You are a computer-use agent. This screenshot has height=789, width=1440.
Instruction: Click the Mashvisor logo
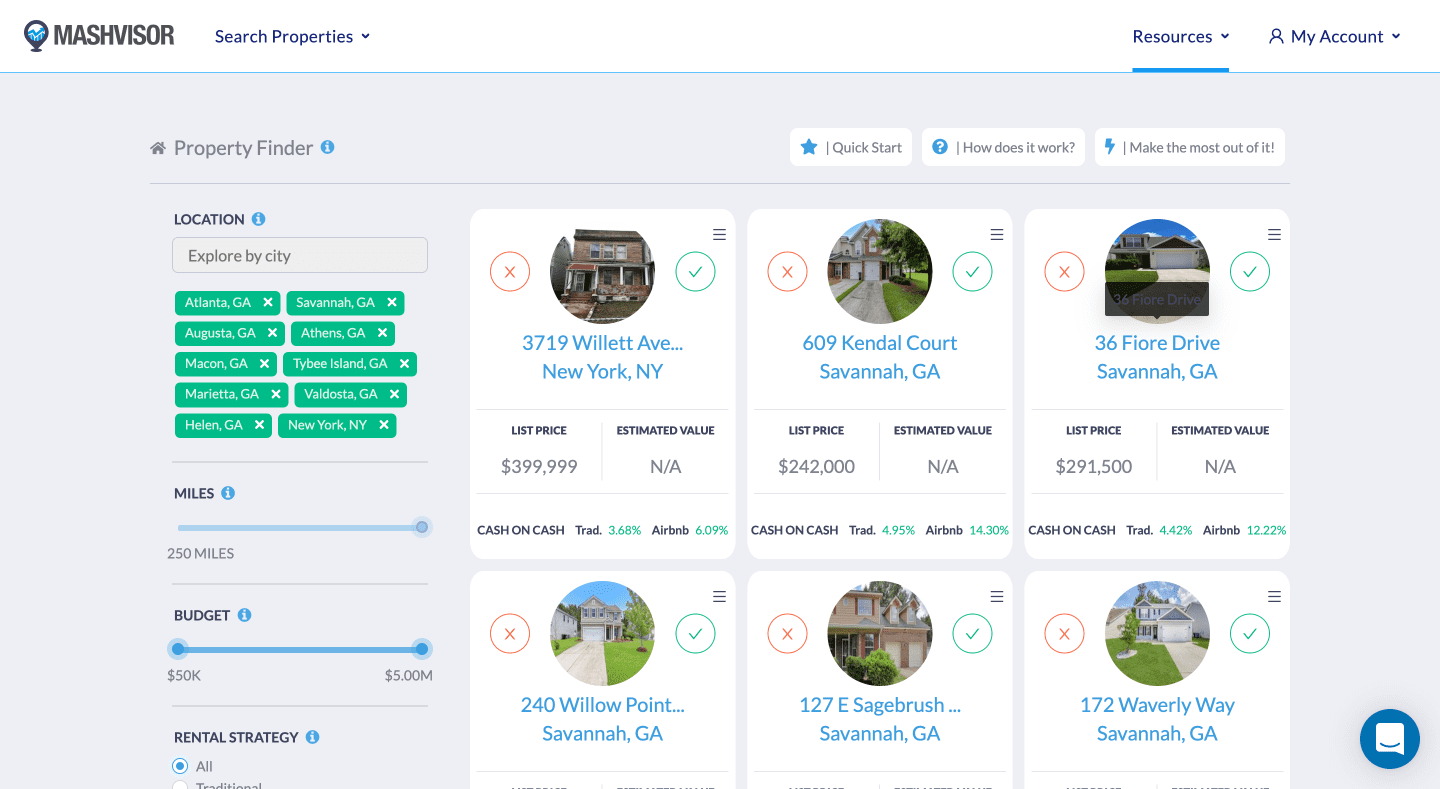99,34
